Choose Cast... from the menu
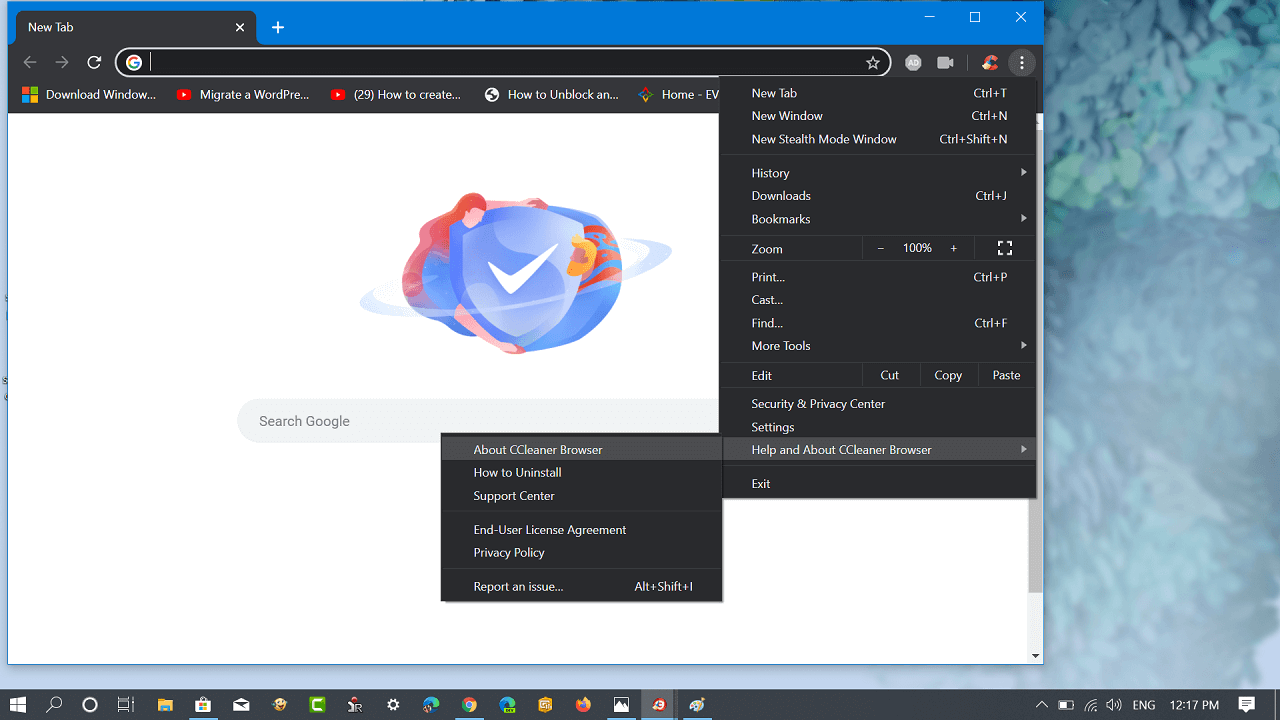1280x720 pixels. click(x=879, y=300)
